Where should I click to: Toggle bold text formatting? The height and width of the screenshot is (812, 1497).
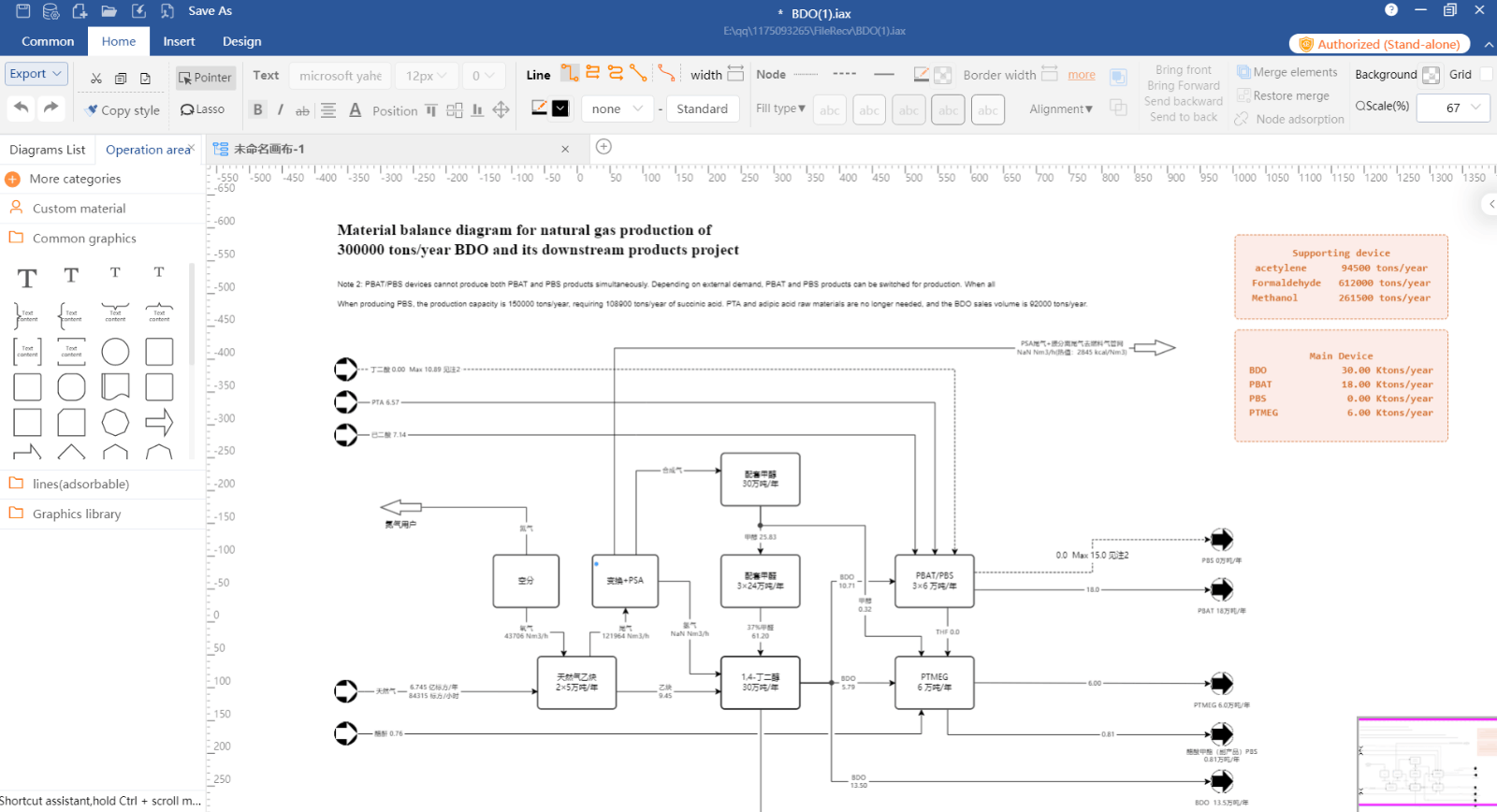257,109
